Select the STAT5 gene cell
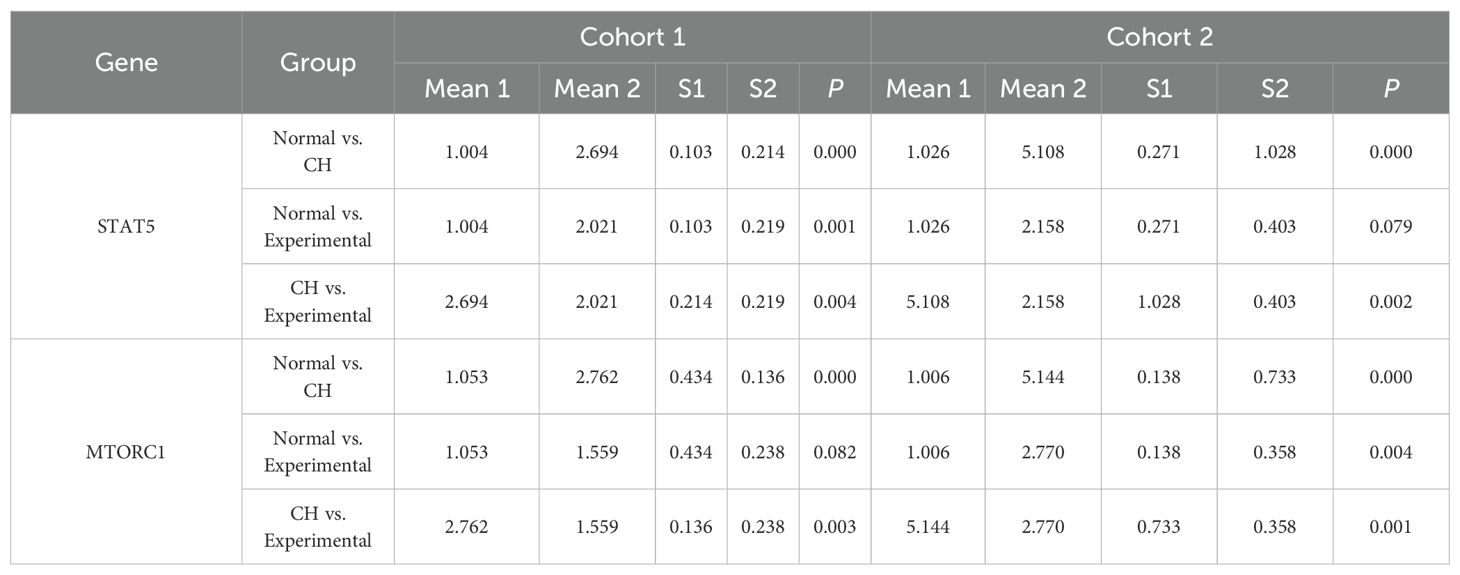Viewport: 1460px width, 575px height. (126, 226)
